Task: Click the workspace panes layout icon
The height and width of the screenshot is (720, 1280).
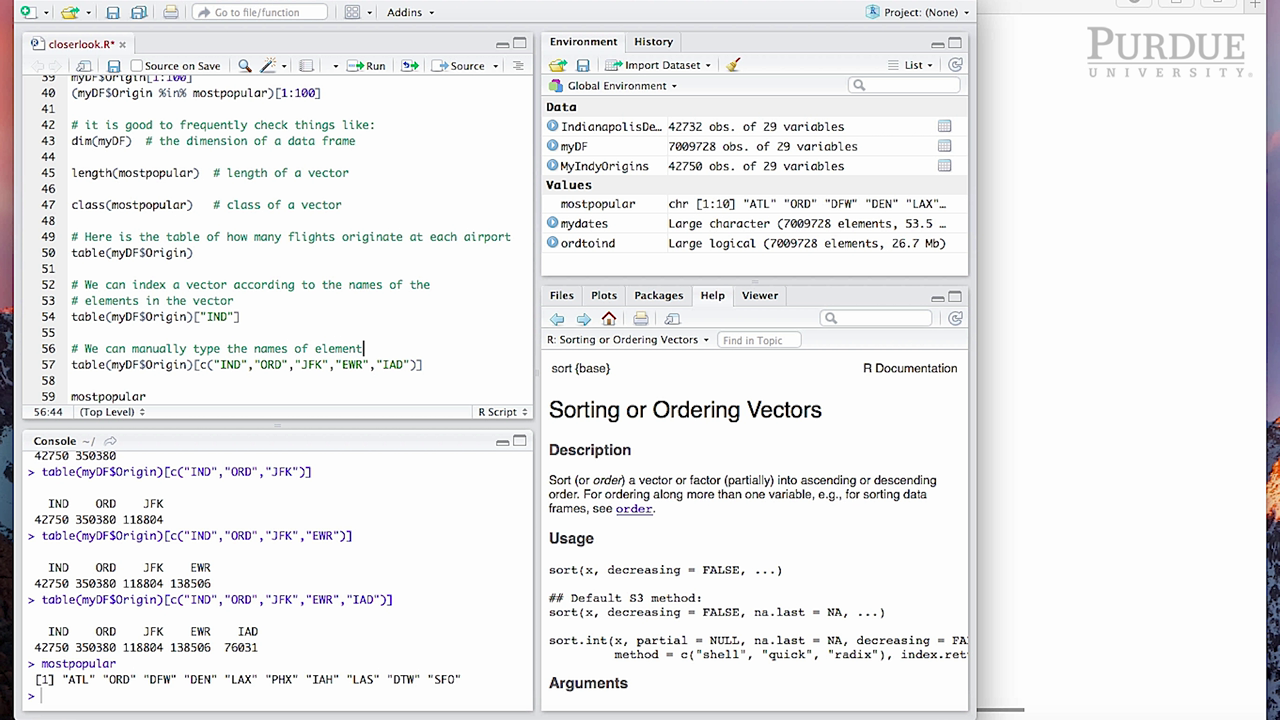Action: [352, 12]
